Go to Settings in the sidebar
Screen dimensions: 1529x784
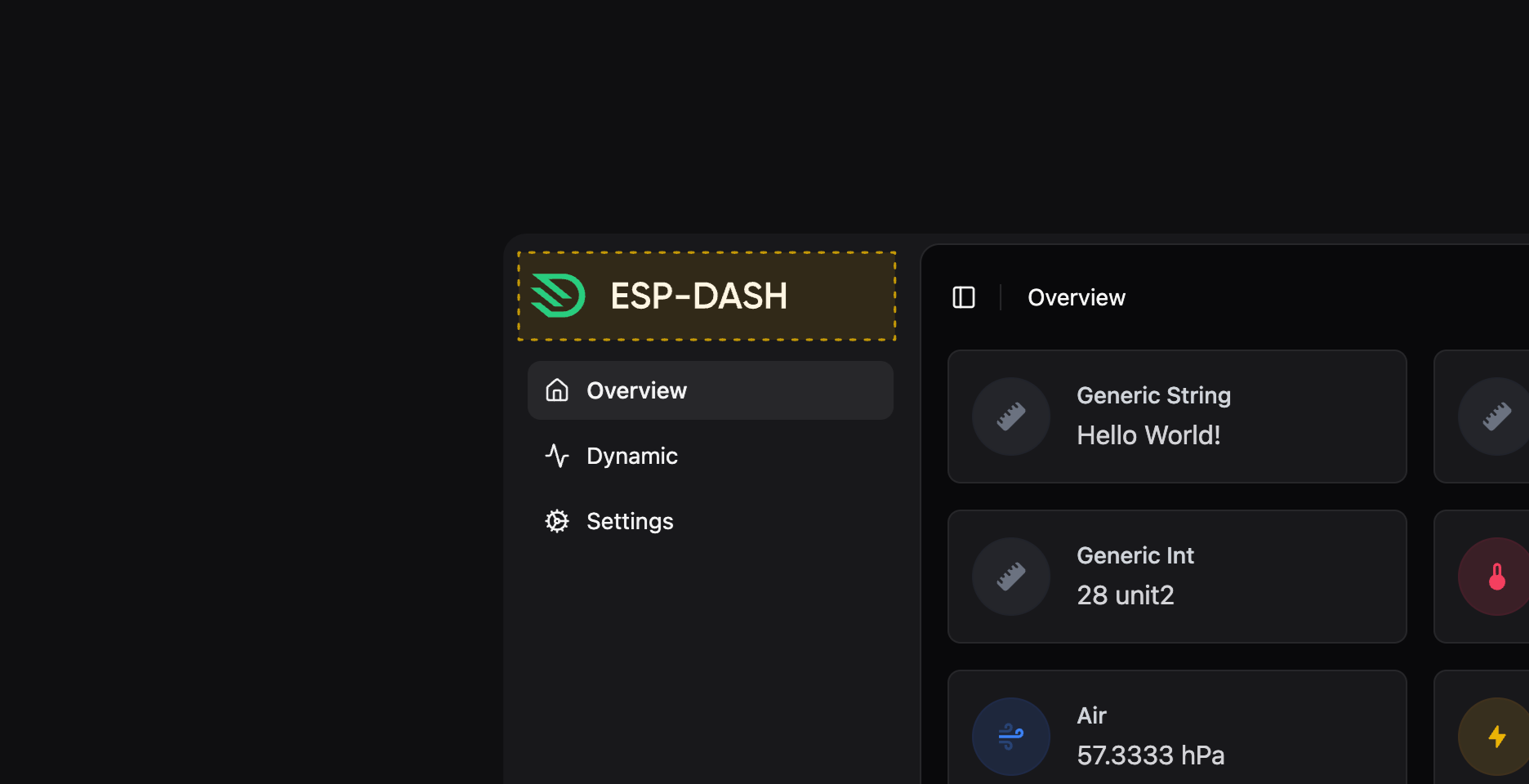coord(630,521)
